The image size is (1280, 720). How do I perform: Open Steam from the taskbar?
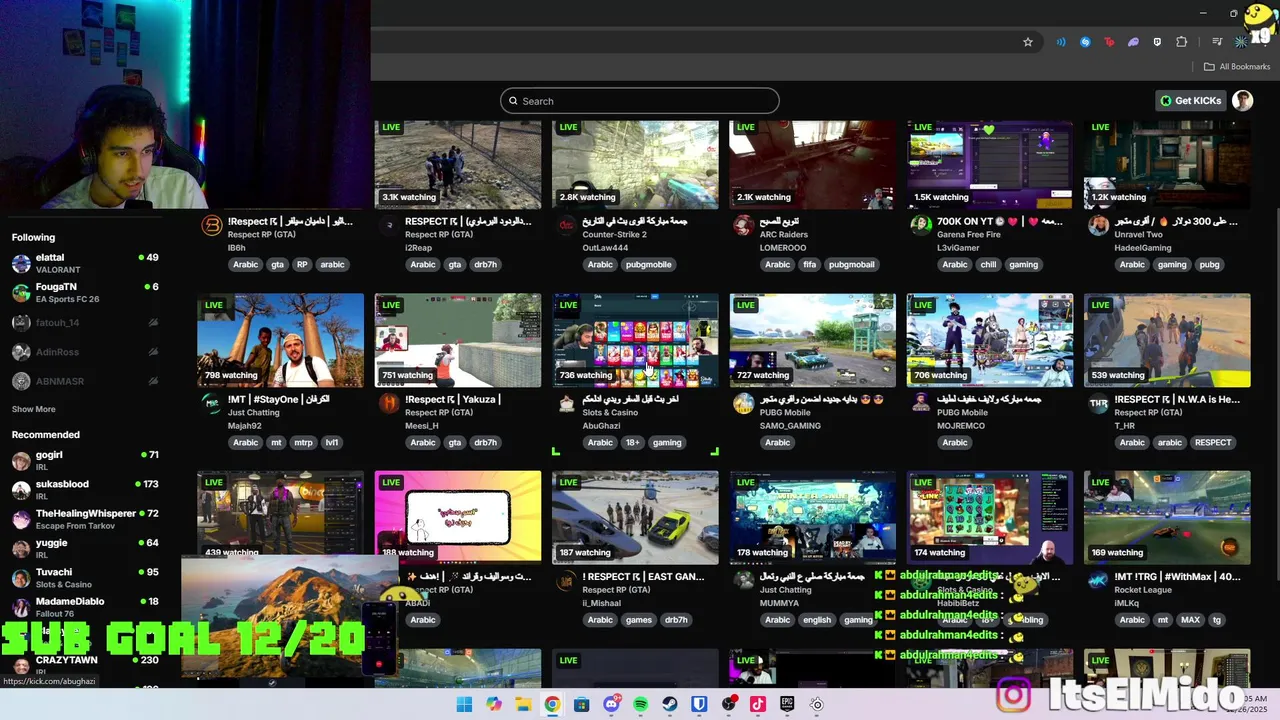pyautogui.click(x=670, y=704)
